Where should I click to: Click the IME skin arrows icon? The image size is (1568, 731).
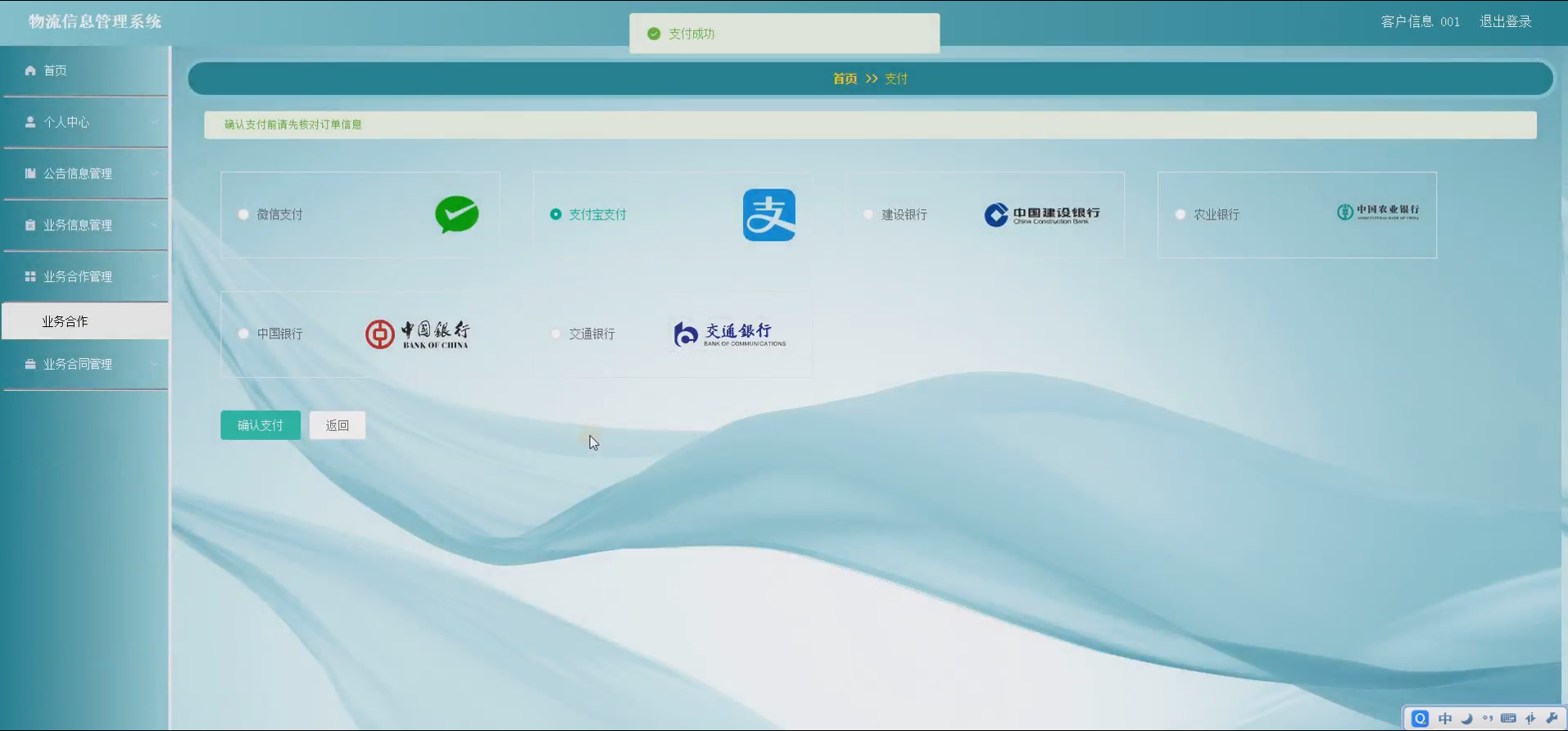1530,719
